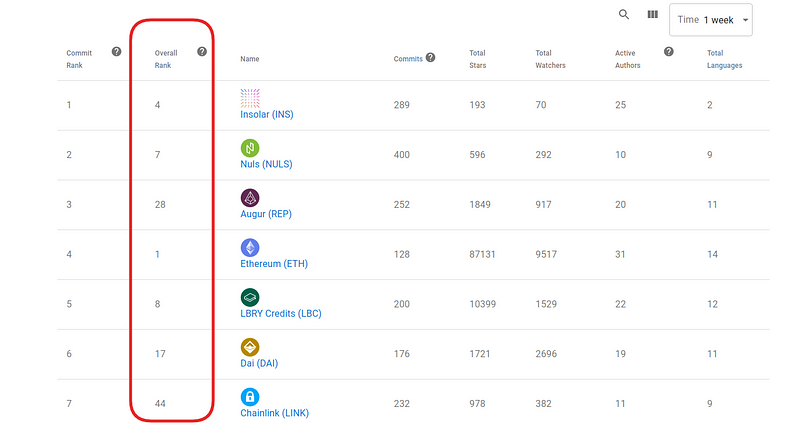
Task: Open the view columns icon
Action: (653, 14)
